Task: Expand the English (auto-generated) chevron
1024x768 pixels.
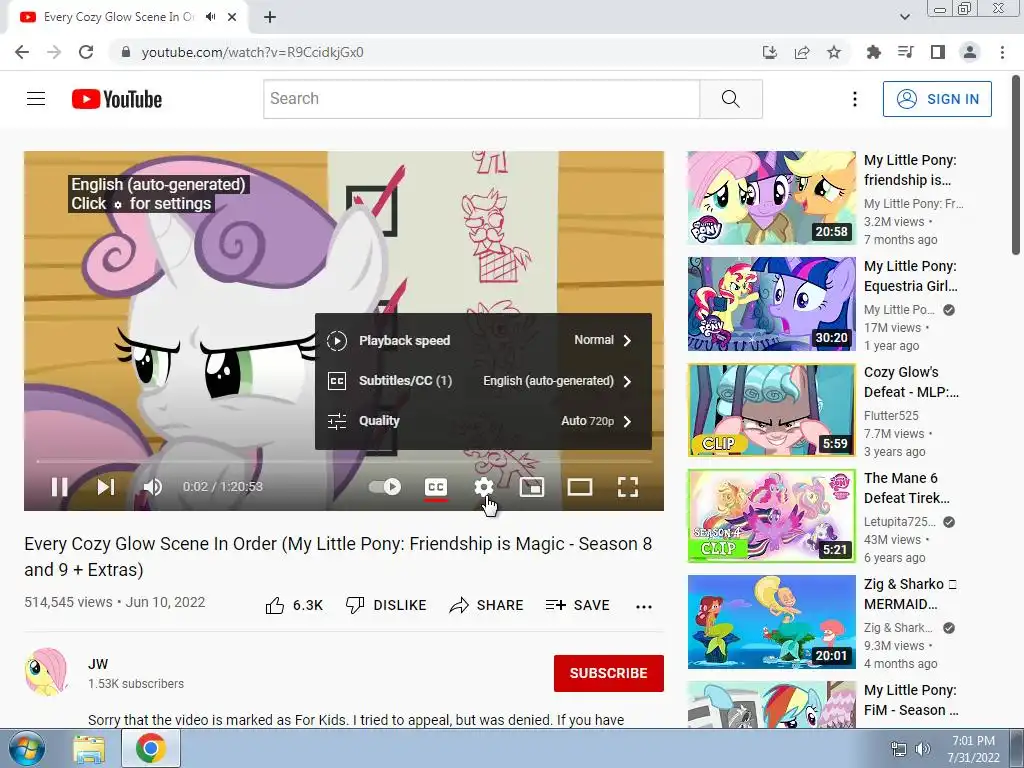Action: click(x=627, y=381)
